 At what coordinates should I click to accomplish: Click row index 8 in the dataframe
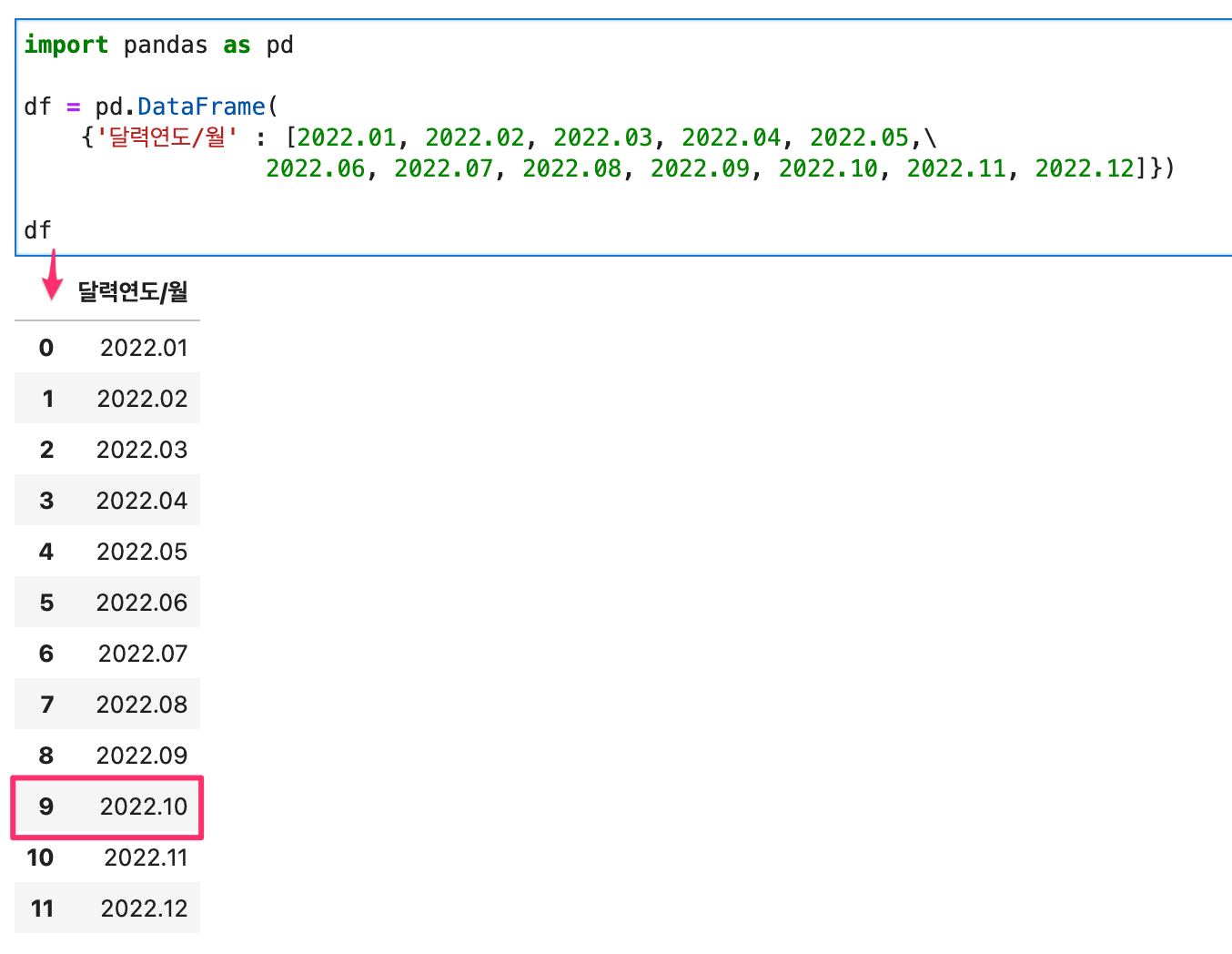pyautogui.click(x=46, y=756)
